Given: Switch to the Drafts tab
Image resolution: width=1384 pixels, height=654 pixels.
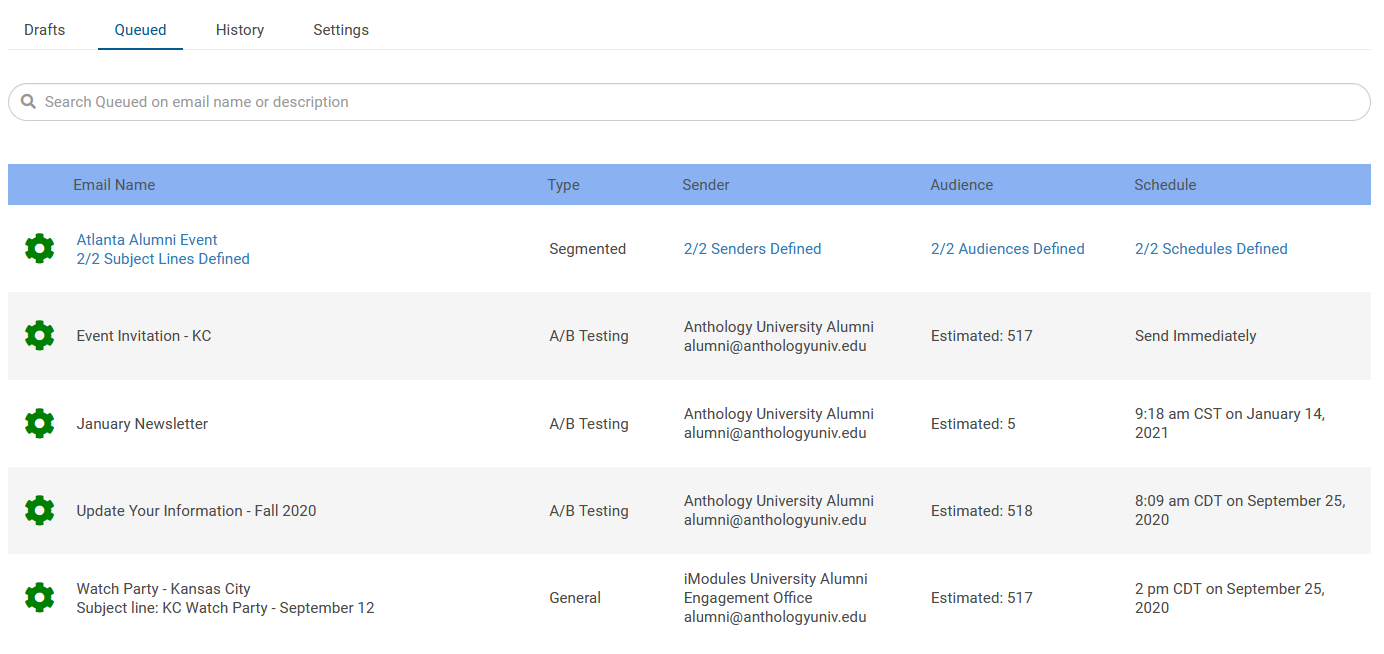Looking at the screenshot, I should 45,30.
